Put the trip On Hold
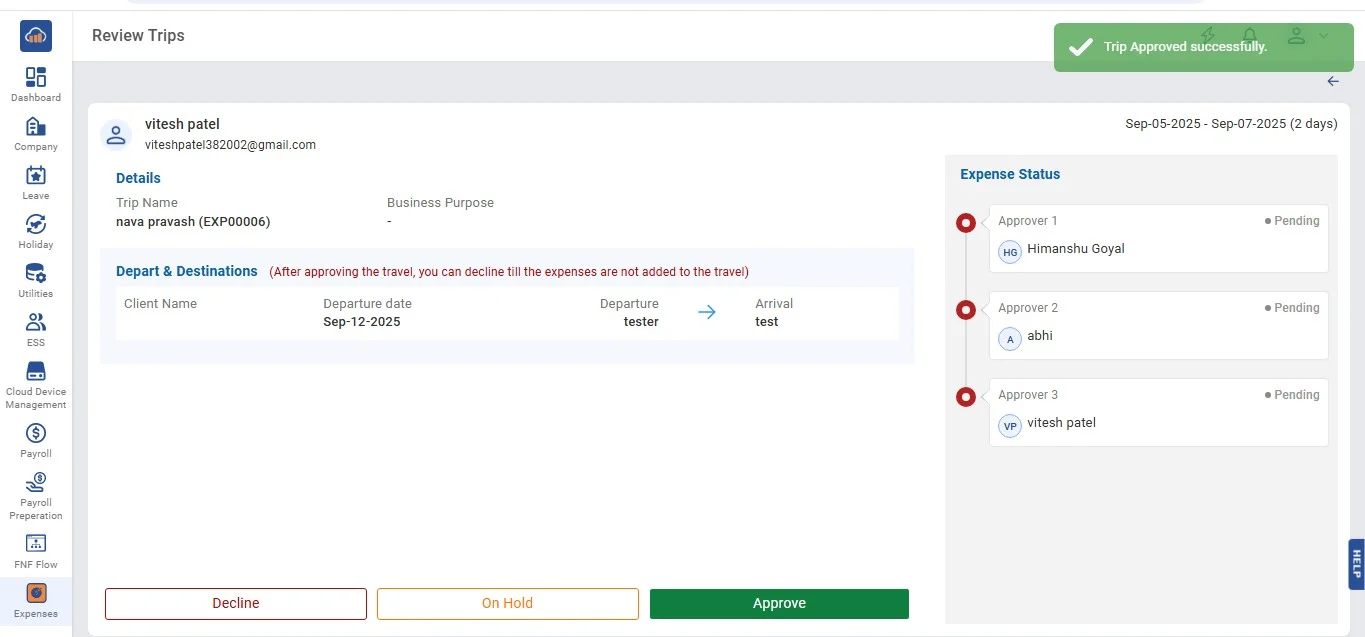The image size is (1365, 637). point(507,604)
